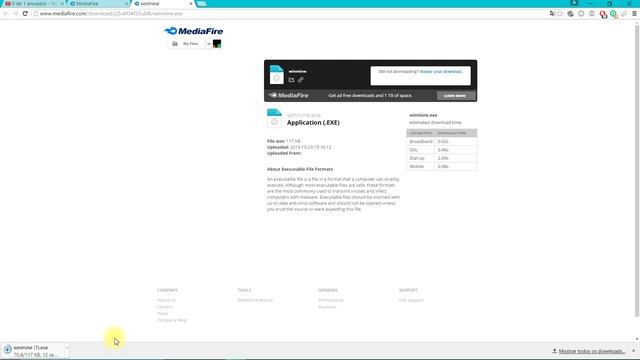640x360 pixels.
Task: Click the winmine file icon in dark banner
Action: coord(277,75)
